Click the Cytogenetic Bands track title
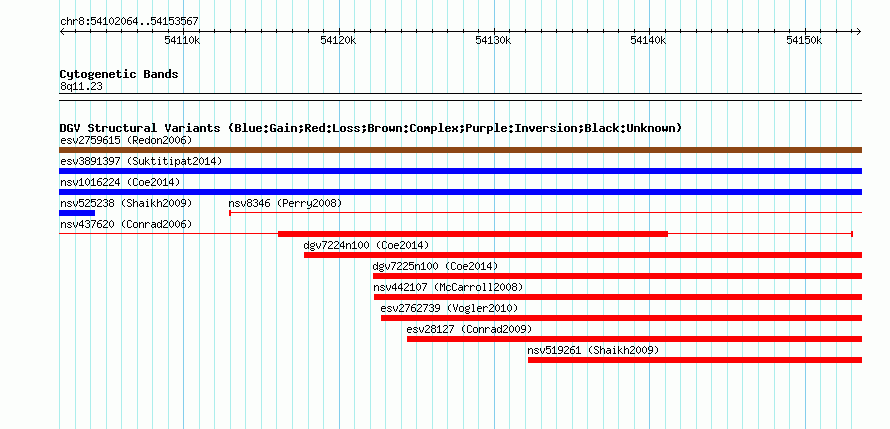This screenshot has height=429, width=890. (x=119, y=74)
